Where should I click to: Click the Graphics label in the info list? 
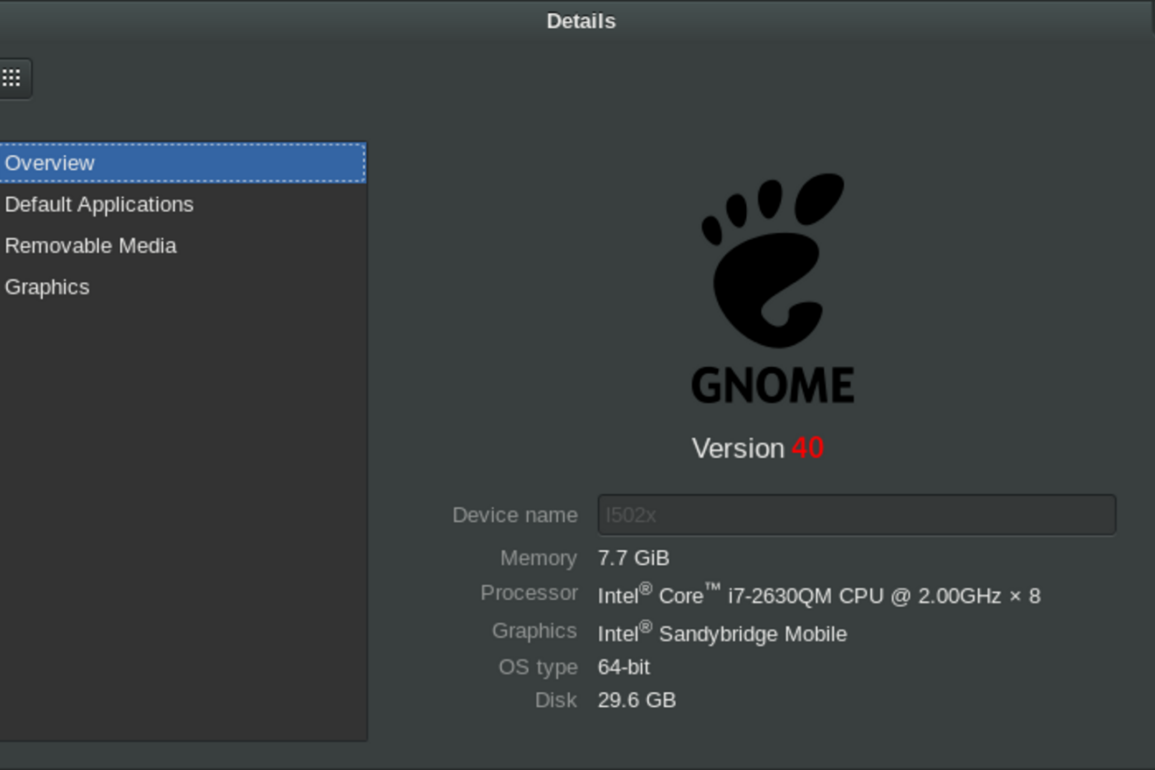tap(534, 631)
